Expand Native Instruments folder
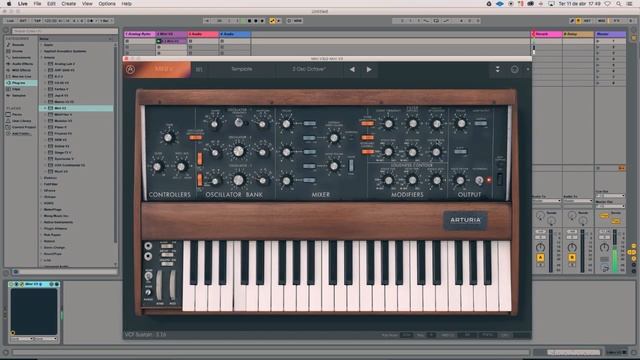The width and height of the screenshot is (640, 360). coord(42,222)
